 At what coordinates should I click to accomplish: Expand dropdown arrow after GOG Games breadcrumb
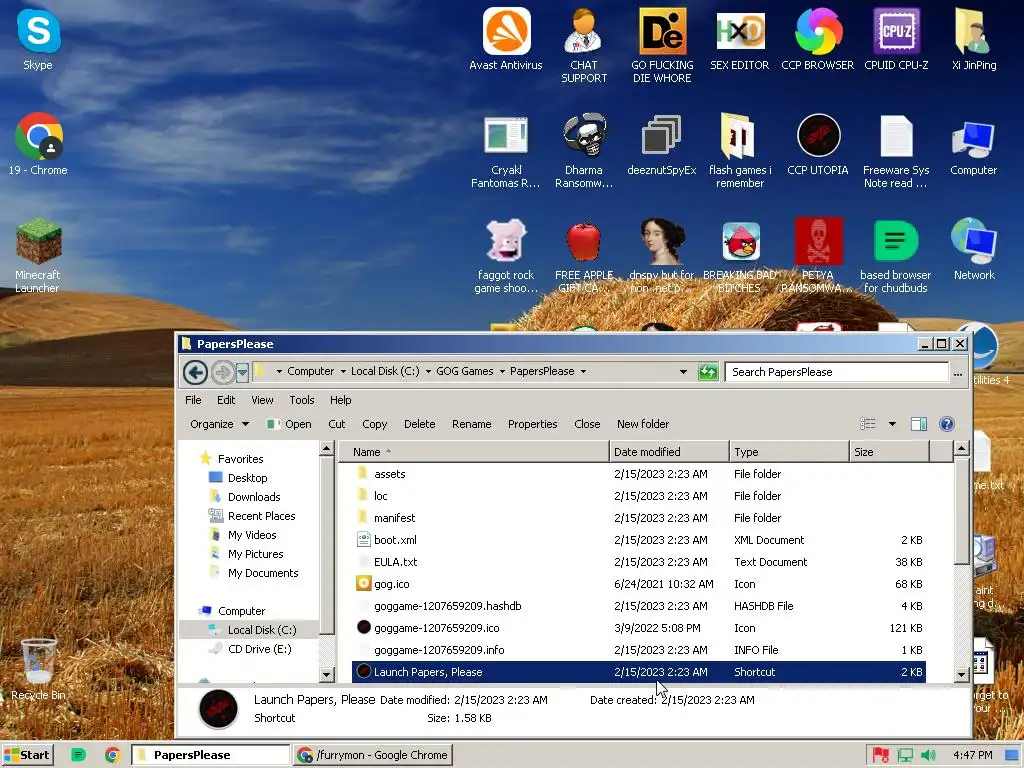[x=502, y=372]
